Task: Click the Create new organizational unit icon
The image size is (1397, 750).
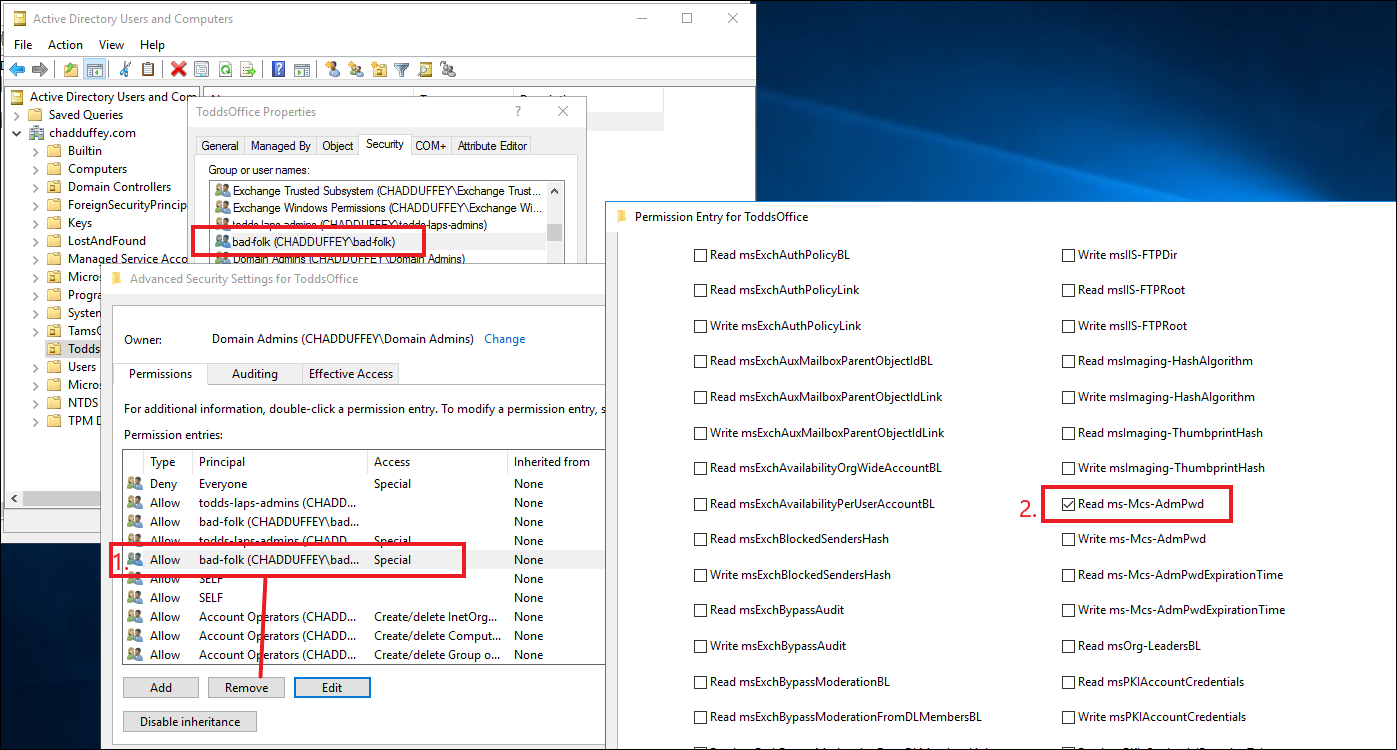Action: tap(379, 69)
